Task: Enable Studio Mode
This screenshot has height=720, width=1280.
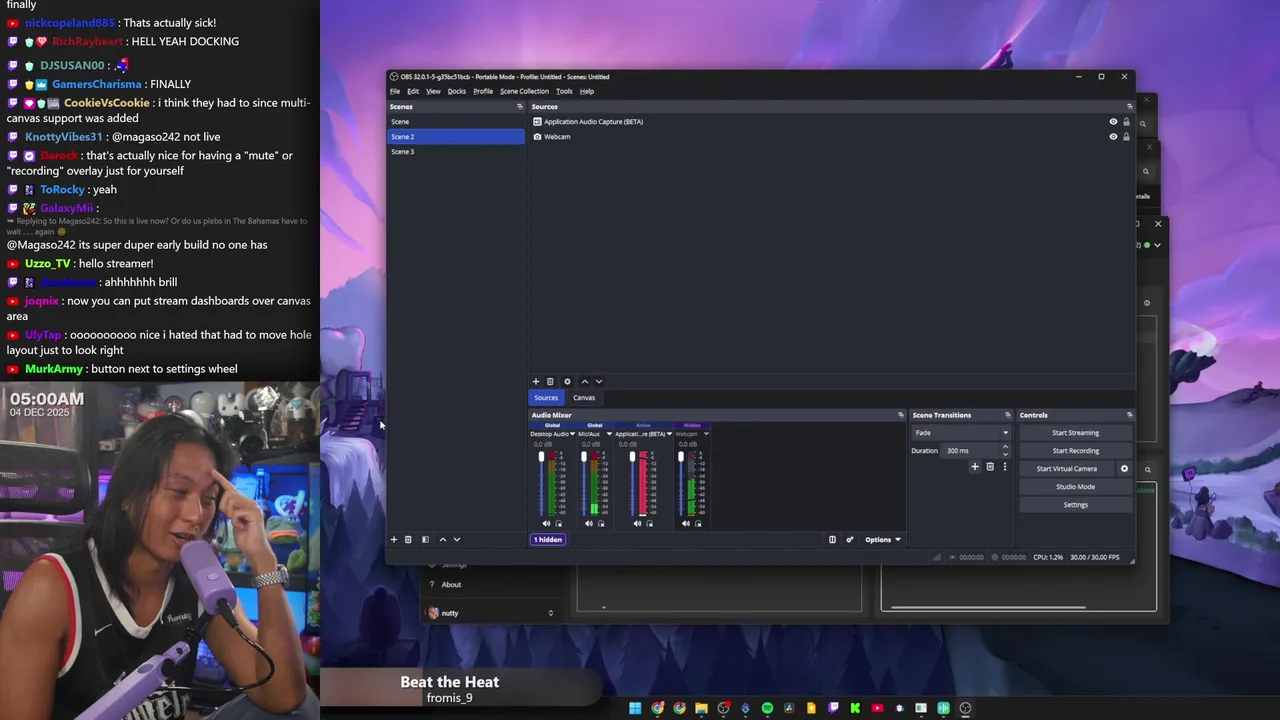Action: tap(1075, 487)
